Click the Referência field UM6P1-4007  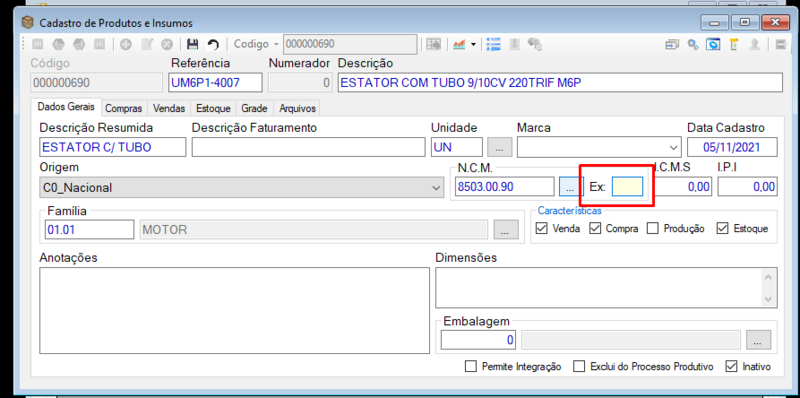tap(215, 82)
